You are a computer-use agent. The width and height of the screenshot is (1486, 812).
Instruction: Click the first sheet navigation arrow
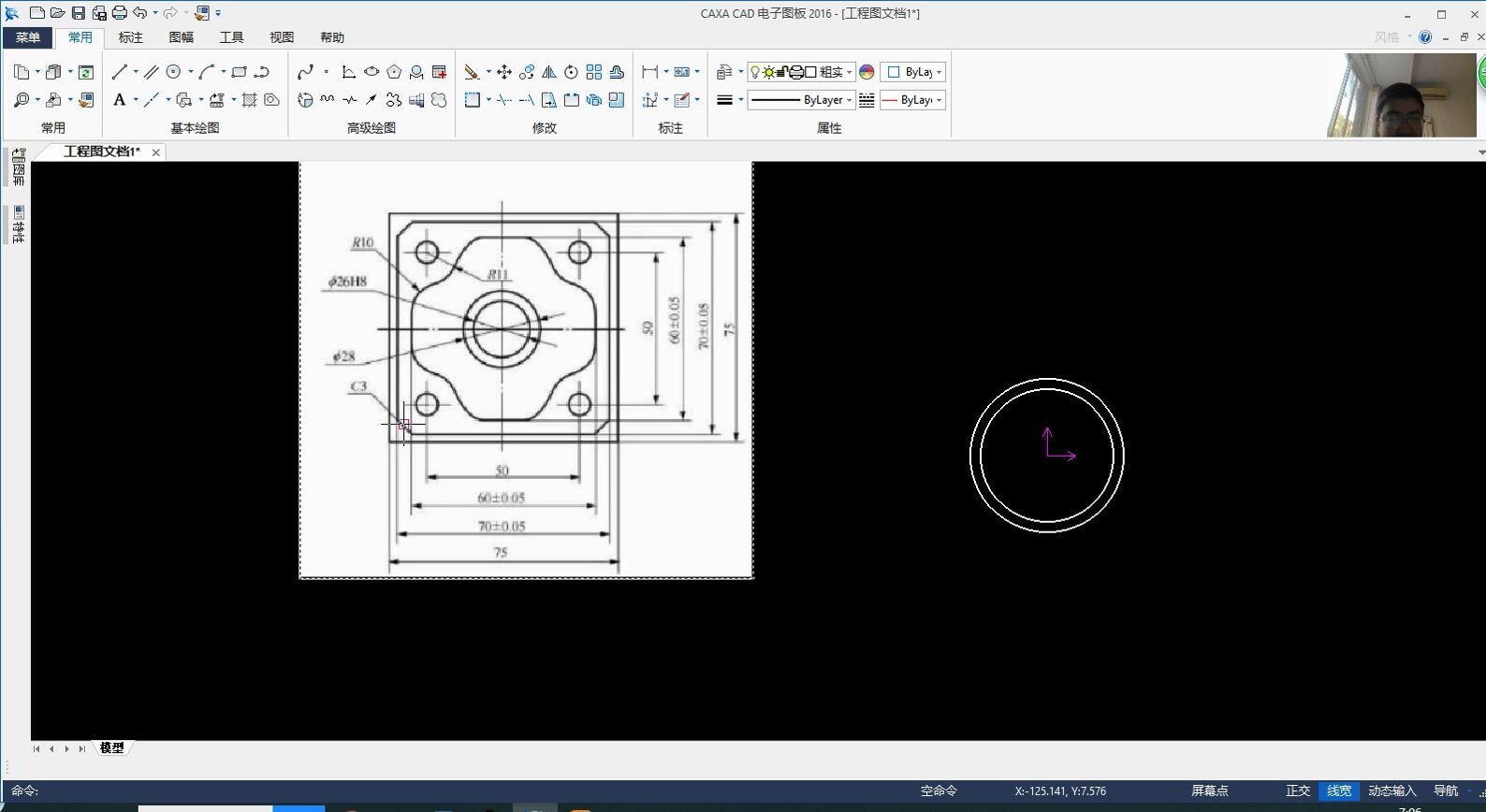coord(36,748)
